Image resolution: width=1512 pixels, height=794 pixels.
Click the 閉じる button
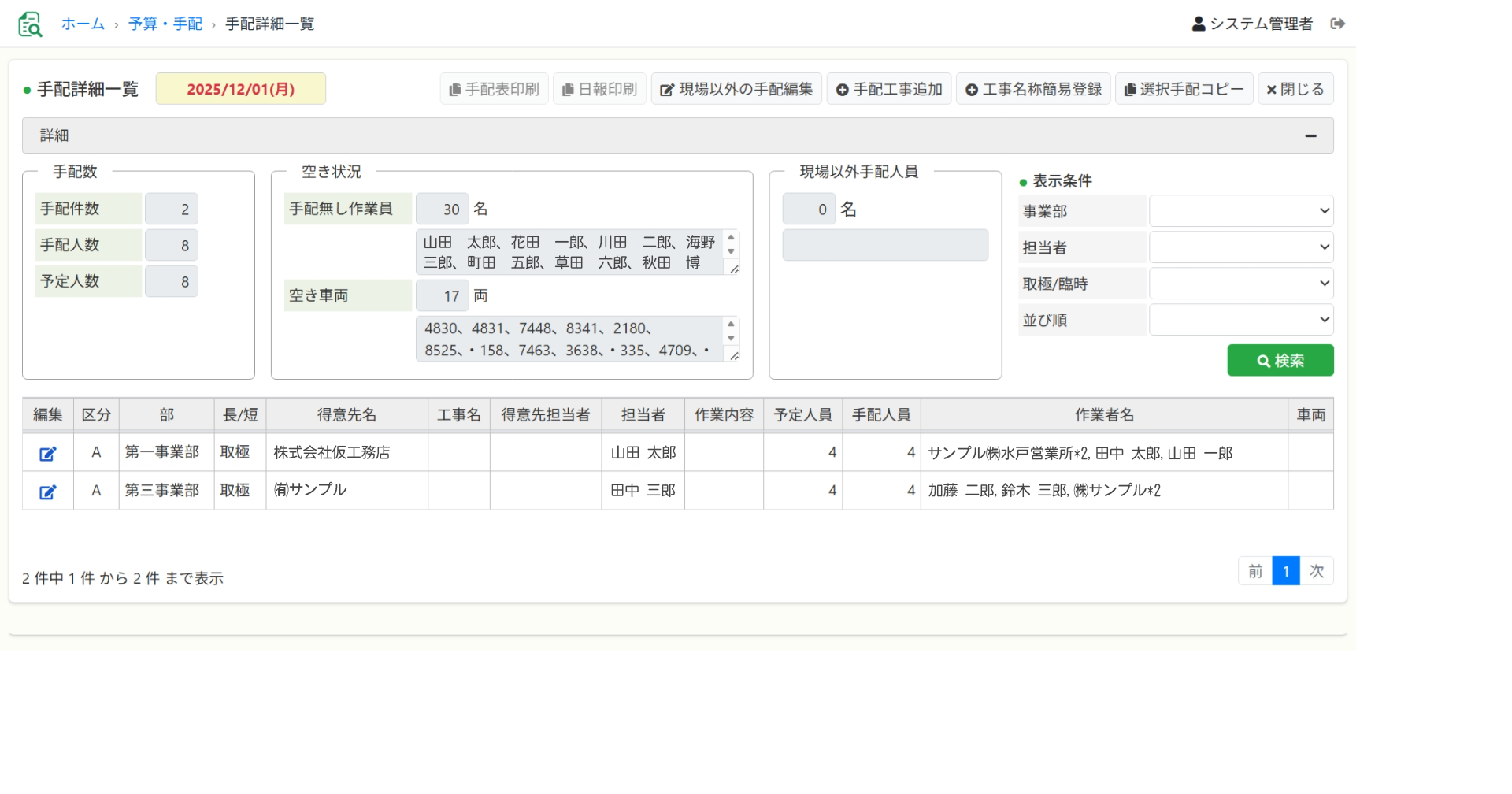(x=1295, y=89)
